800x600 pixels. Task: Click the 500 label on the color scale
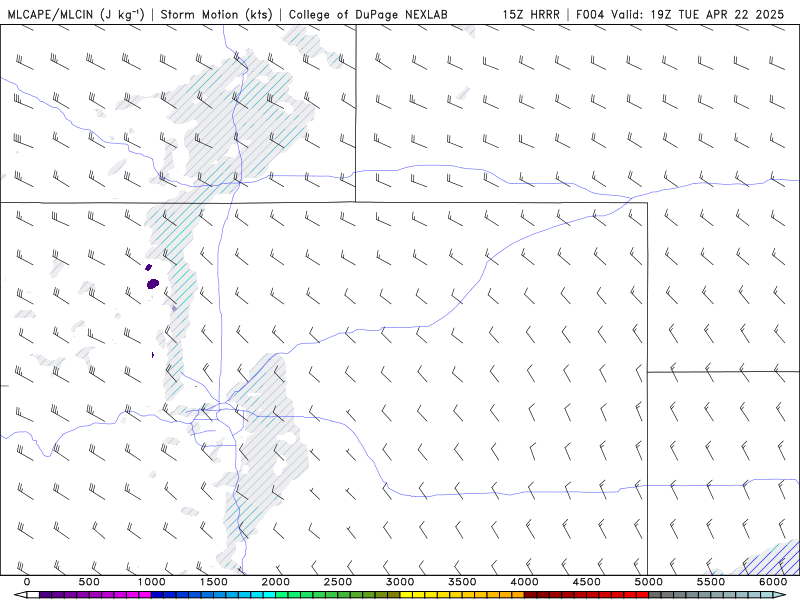coord(89,582)
